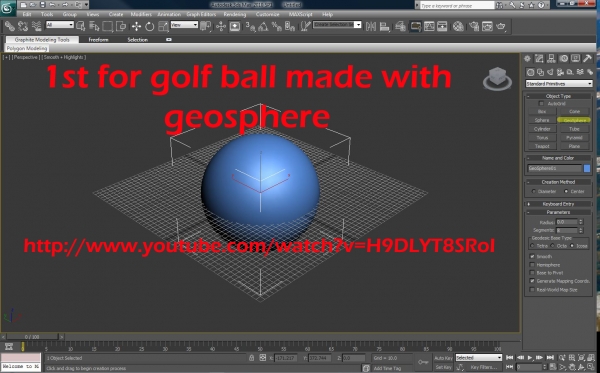The image size is (600, 373).
Task: Toggle Generate Mapping Coords checkbox
Action: point(532,281)
